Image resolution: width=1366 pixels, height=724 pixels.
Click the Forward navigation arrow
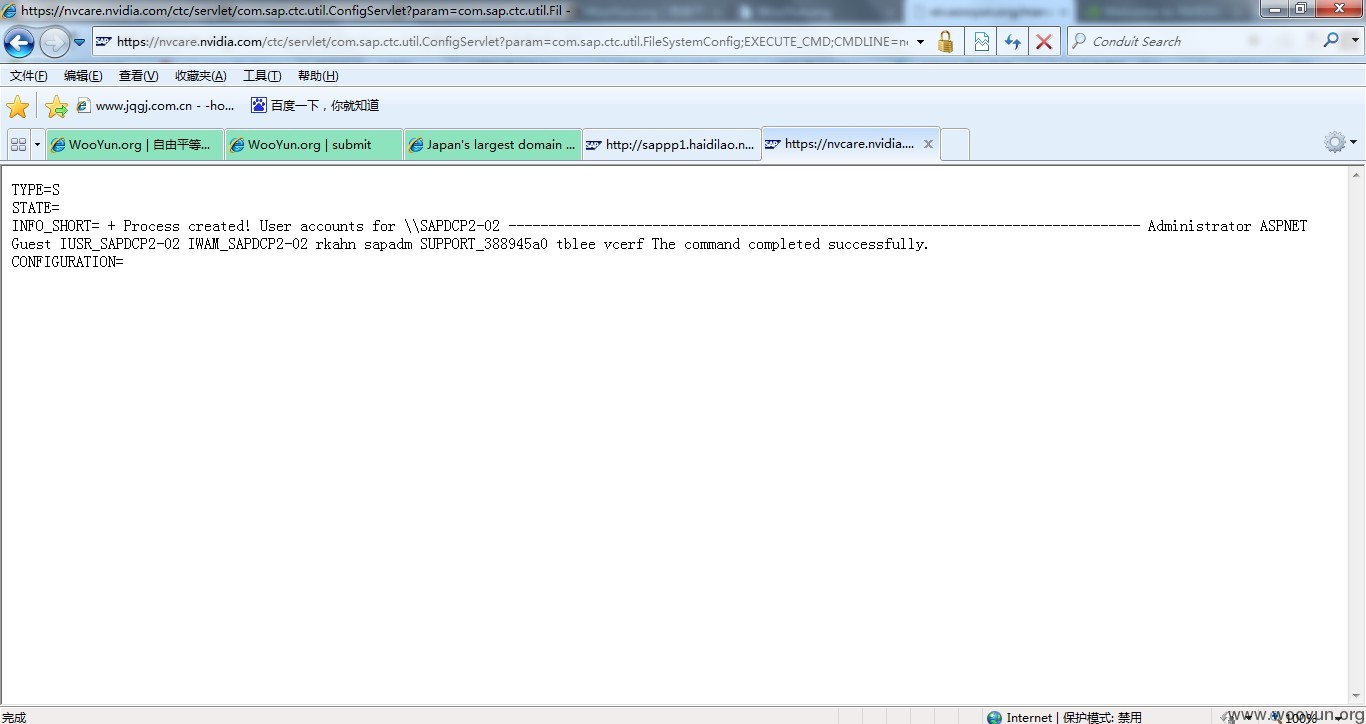pos(54,42)
